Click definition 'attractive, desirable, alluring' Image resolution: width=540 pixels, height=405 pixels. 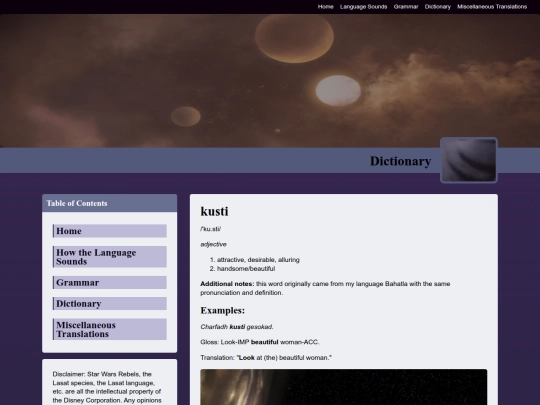pyautogui.click(x=258, y=260)
